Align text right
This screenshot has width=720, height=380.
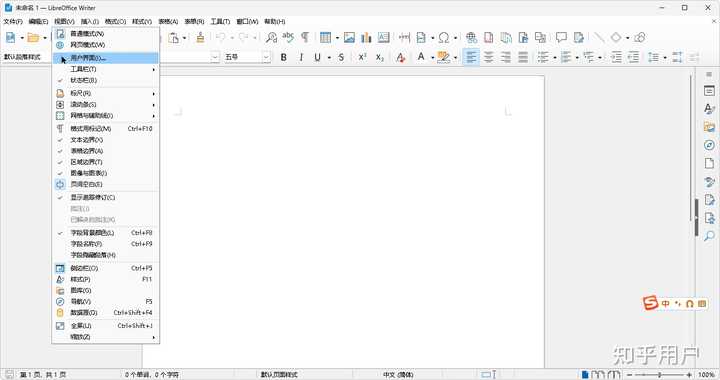(506, 57)
